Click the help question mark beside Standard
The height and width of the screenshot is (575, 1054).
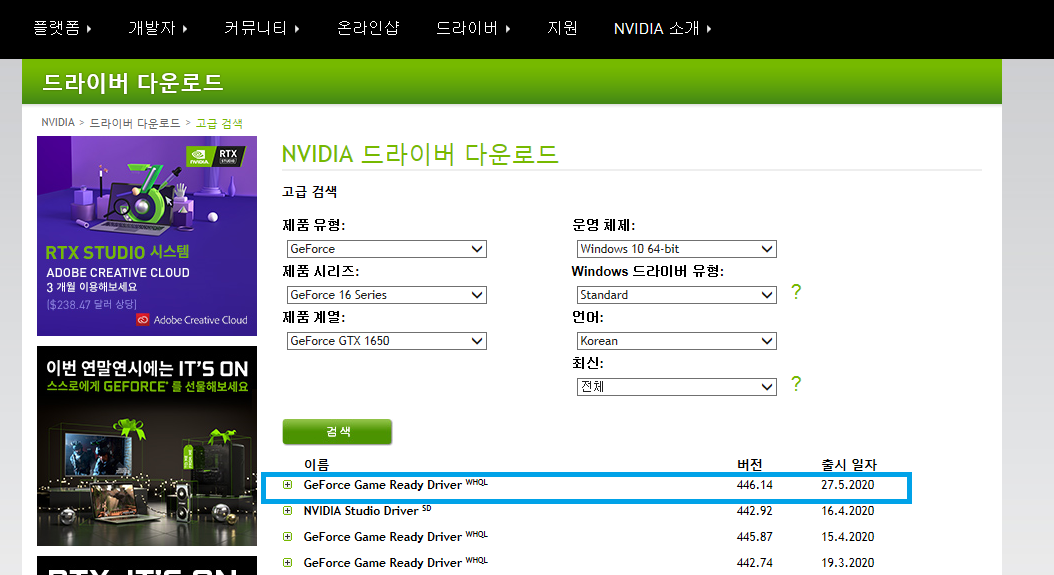[x=796, y=292]
